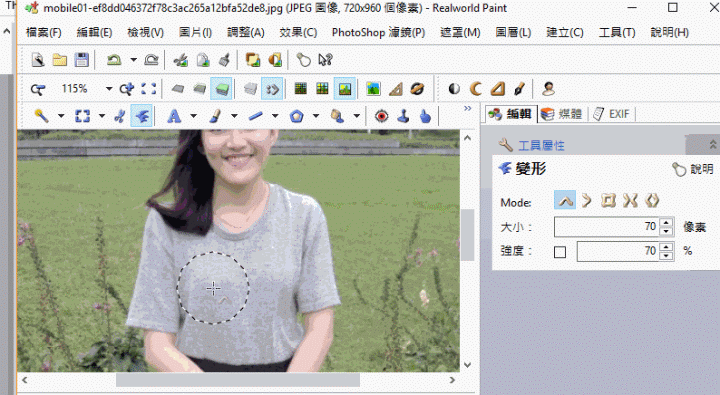Expand the magic wand tool dropdown arrow
Viewport: 720px width, 395px height.
[x=61, y=116]
